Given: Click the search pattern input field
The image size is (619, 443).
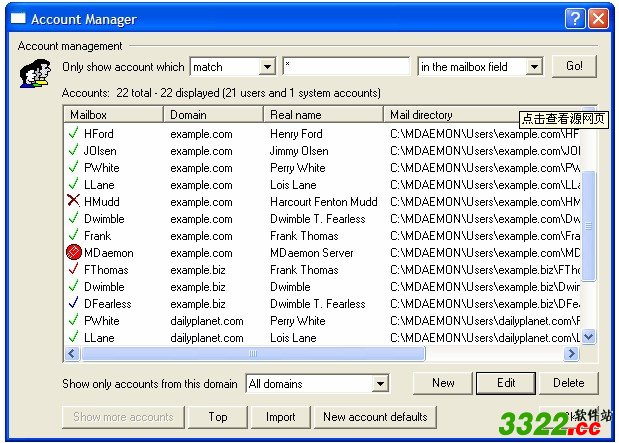Looking at the screenshot, I should pos(346,66).
